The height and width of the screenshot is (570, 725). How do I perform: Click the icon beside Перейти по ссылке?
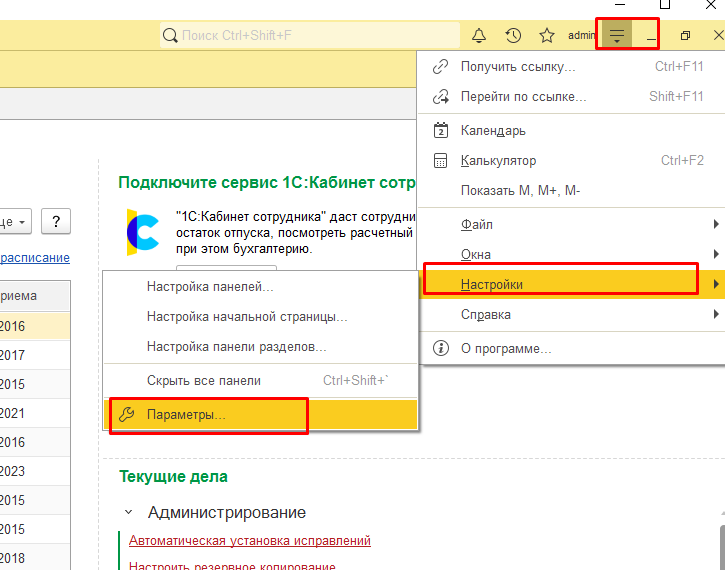pyautogui.click(x=440, y=97)
